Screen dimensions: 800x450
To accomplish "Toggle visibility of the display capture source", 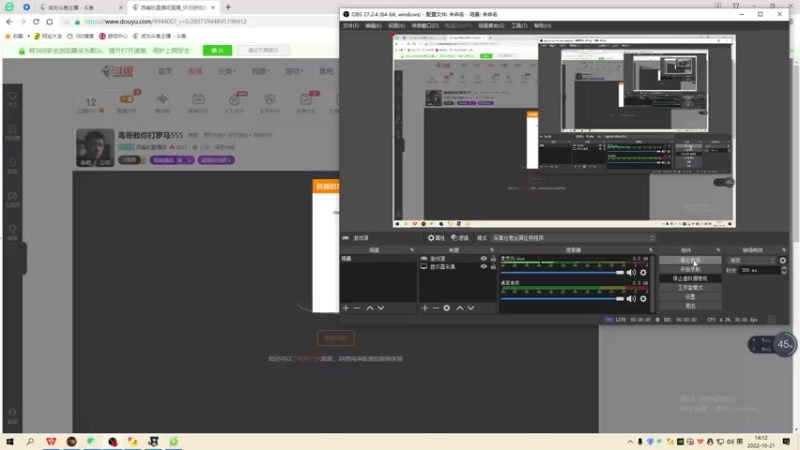I will (483, 267).
